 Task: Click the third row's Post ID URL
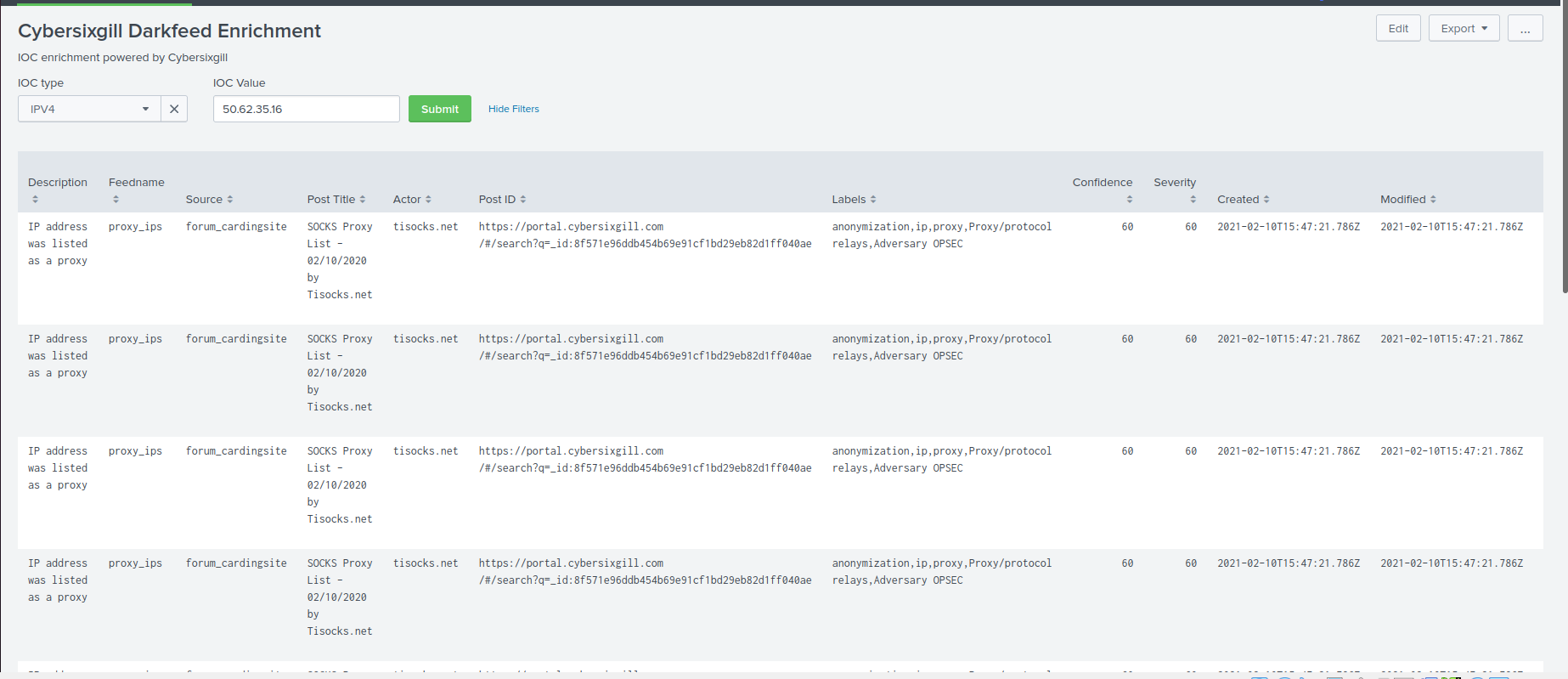pyautogui.click(x=646, y=460)
